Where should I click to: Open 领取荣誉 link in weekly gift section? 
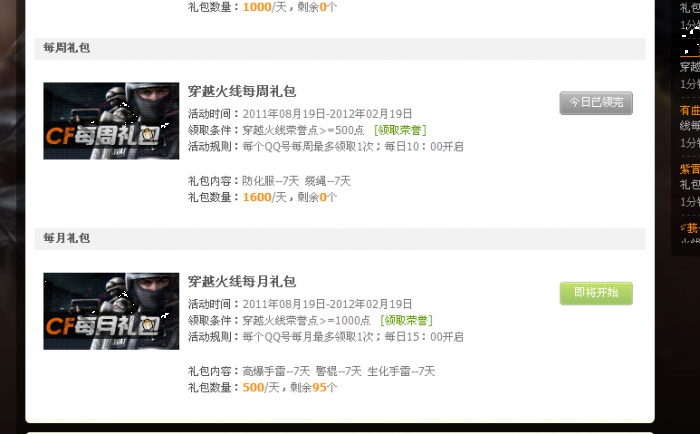[400, 130]
